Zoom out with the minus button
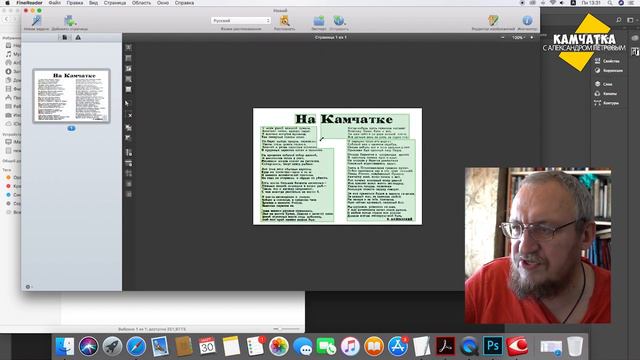The height and width of the screenshot is (360, 640). pyautogui.click(x=502, y=38)
